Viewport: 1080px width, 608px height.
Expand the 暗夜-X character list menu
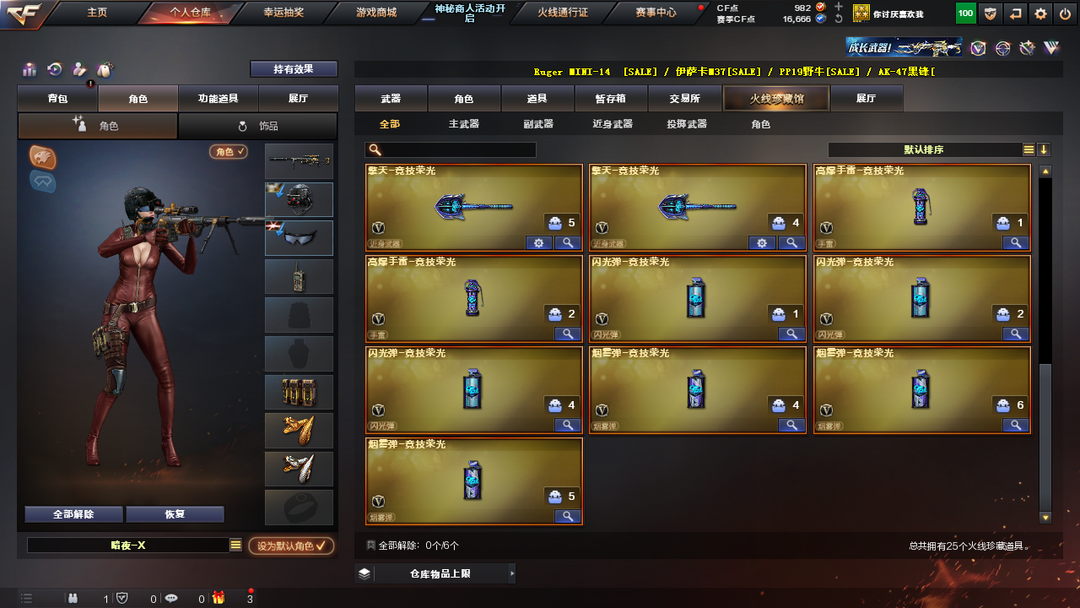click(236, 545)
